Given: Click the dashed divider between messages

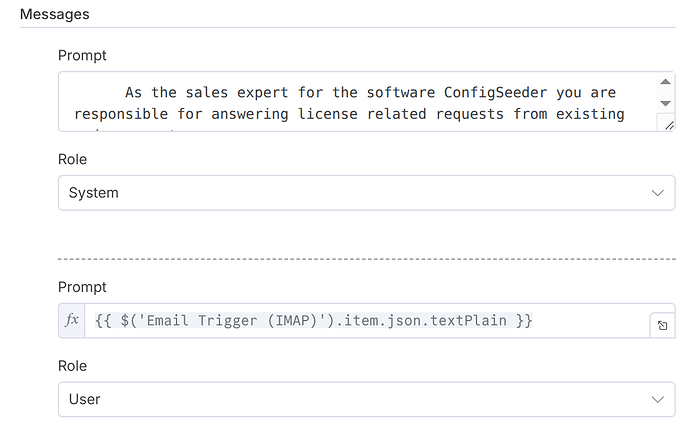Looking at the screenshot, I should pos(367,259).
